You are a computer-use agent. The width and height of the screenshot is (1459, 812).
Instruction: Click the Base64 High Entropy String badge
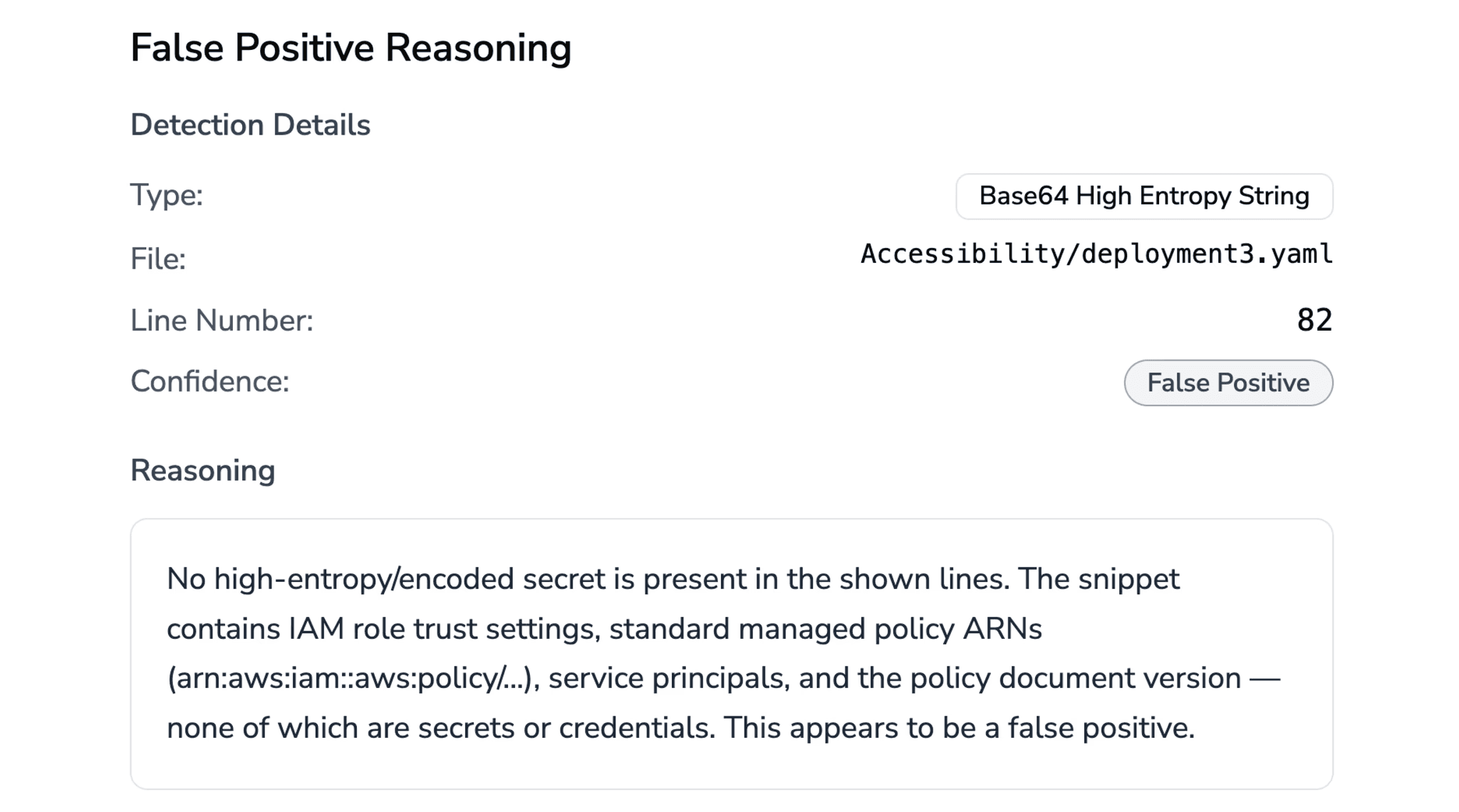1143,196
